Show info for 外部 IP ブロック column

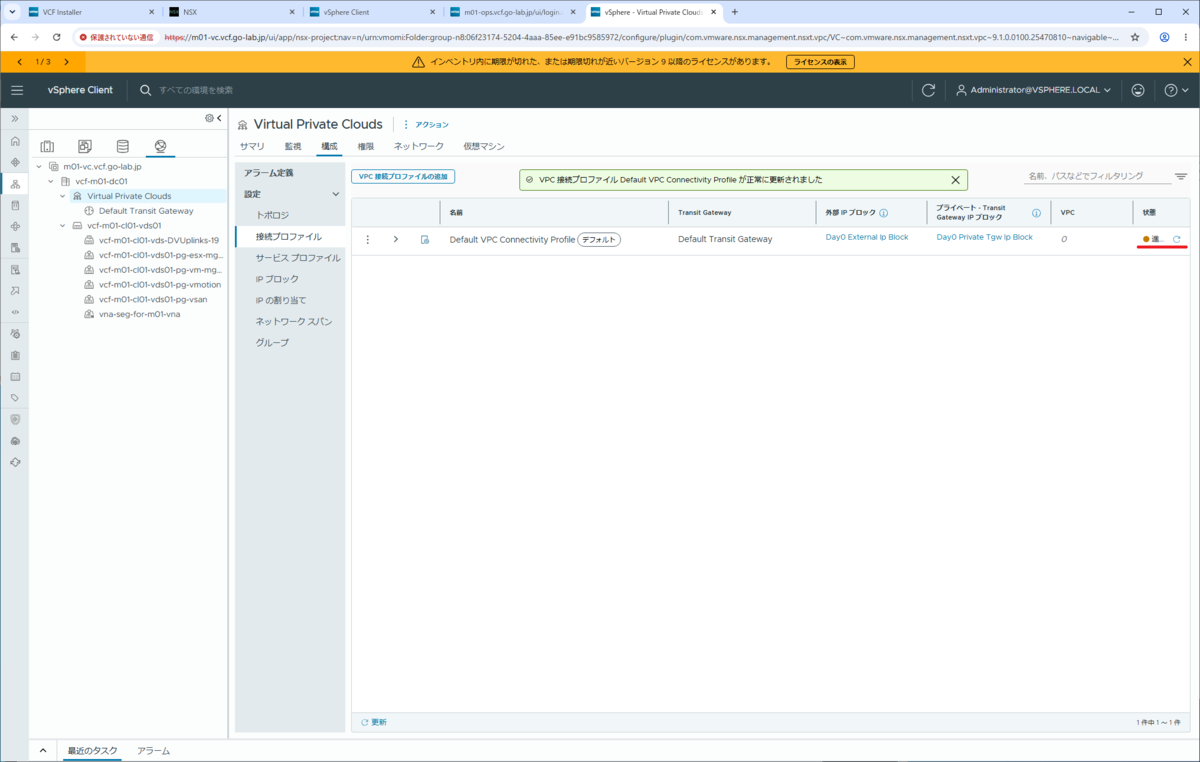coord(884,213)
